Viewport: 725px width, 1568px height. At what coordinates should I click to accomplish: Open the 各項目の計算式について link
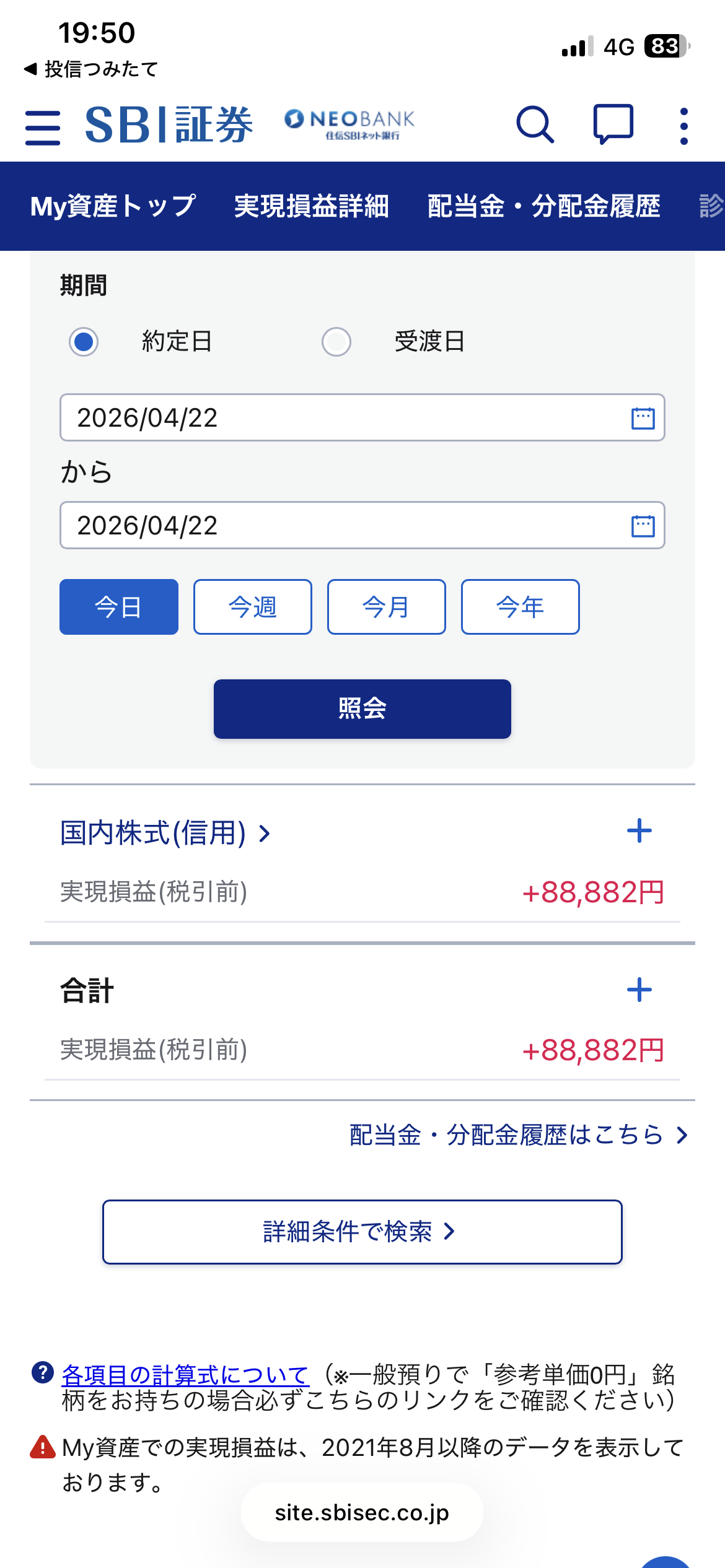coord(185,1375)
